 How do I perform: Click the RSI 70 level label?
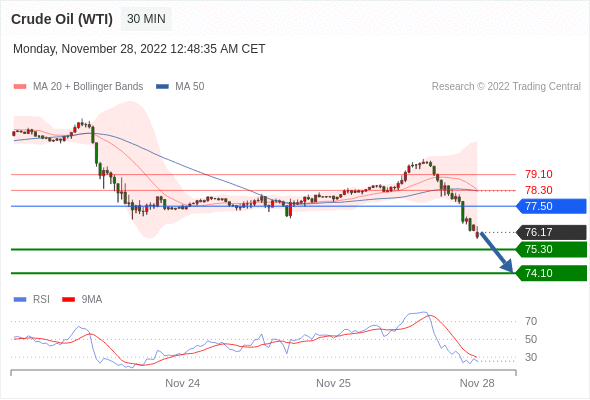(x=531, y=321)
